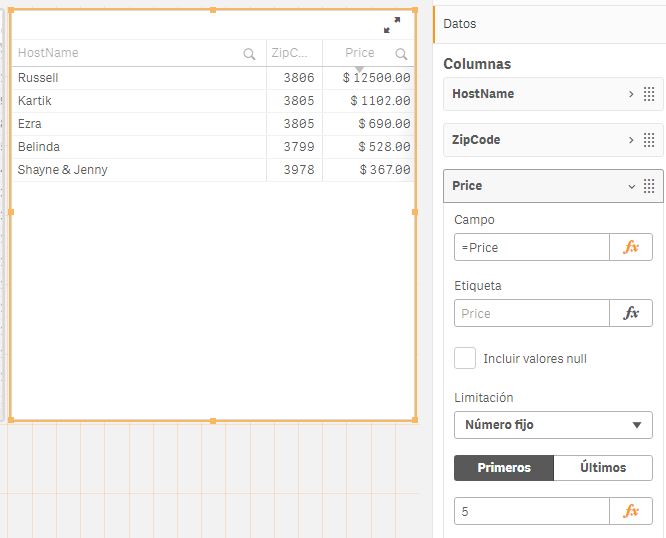Click zip code 3978 cell

tap(294, 169)
